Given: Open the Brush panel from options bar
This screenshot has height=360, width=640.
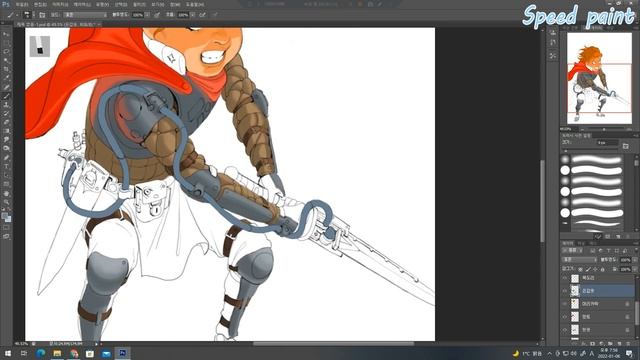Looking at the screenshot, I should coord(42,15).
